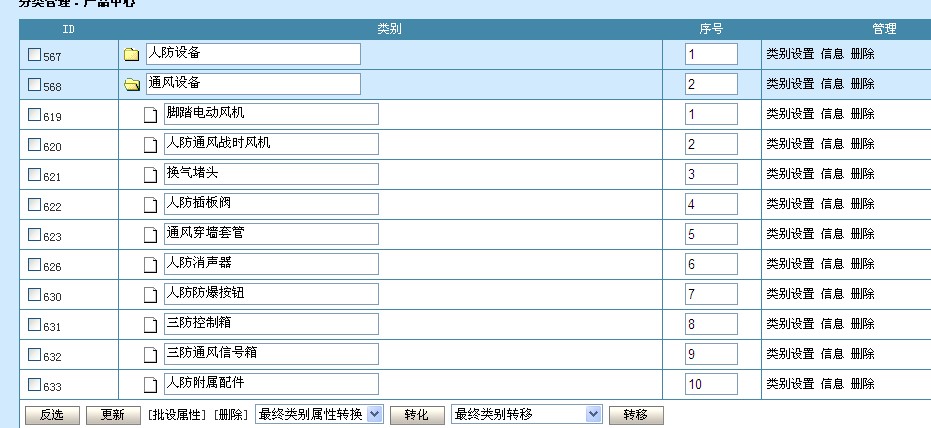Check the box for ID 633
Viewport: 931px width, 428px height.
tap(35, 385)
